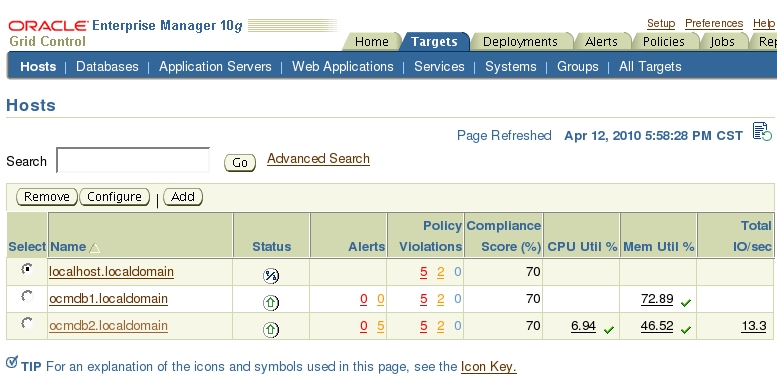The height and width of the screenshot is (389, 777).
Task: Open the Databases subtab
Action: coord(107,66)
